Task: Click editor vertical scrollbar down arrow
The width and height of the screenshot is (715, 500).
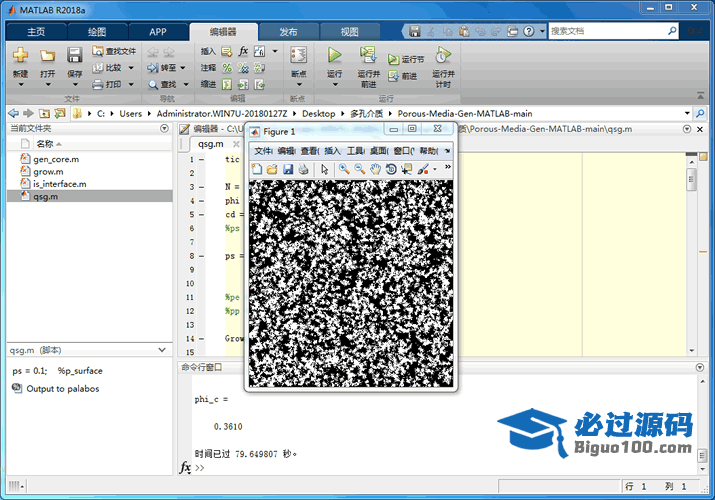Action: [692, 351]
